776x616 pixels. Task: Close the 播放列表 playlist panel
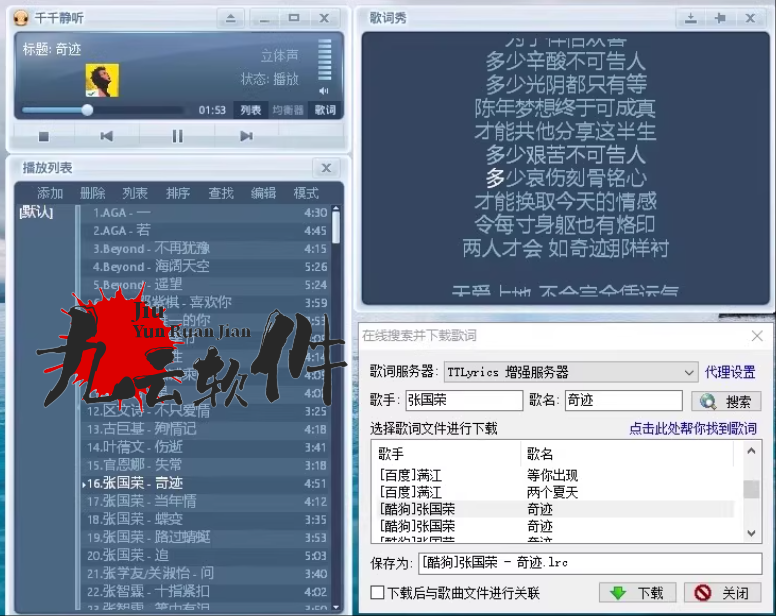point(326,168)
